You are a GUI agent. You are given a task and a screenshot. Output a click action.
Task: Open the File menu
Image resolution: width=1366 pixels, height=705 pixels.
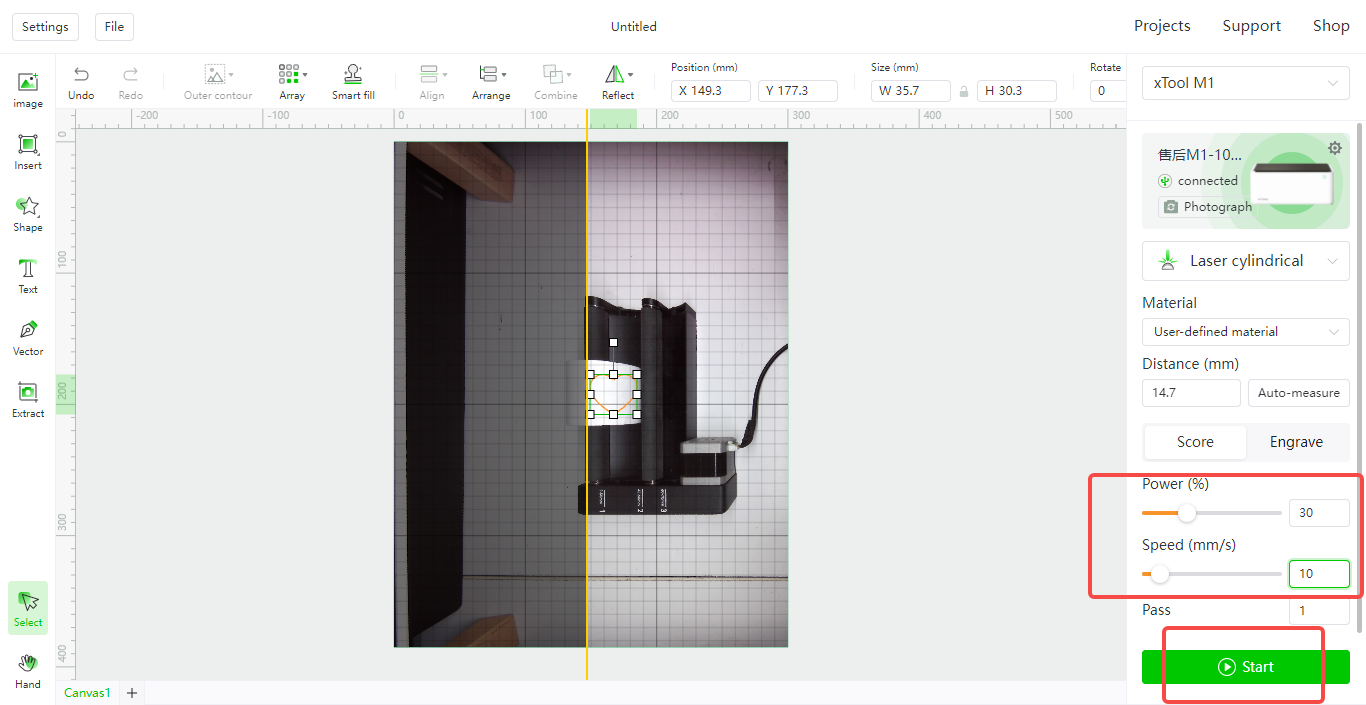[114, 27]
